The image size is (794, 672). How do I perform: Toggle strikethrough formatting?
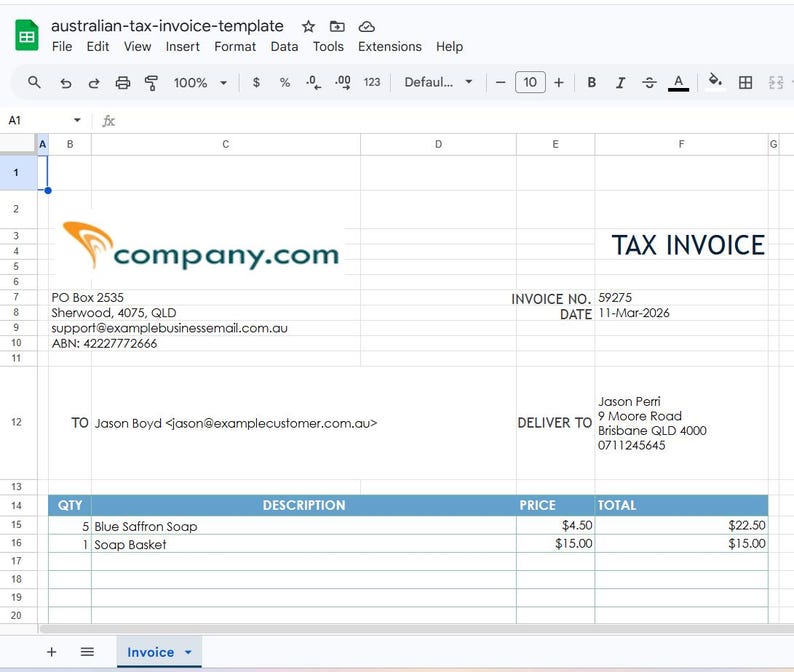(649, 83)
